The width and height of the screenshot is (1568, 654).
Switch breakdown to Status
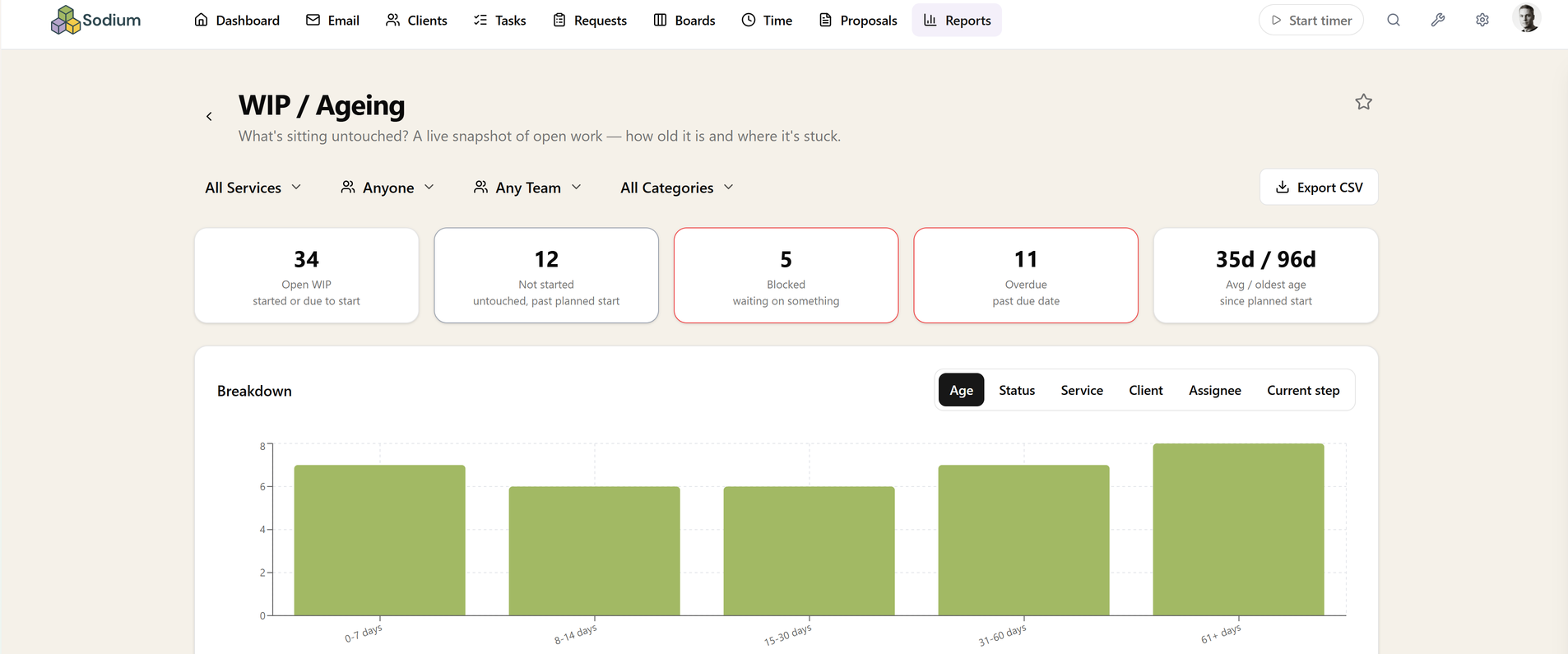[1017, 390]
